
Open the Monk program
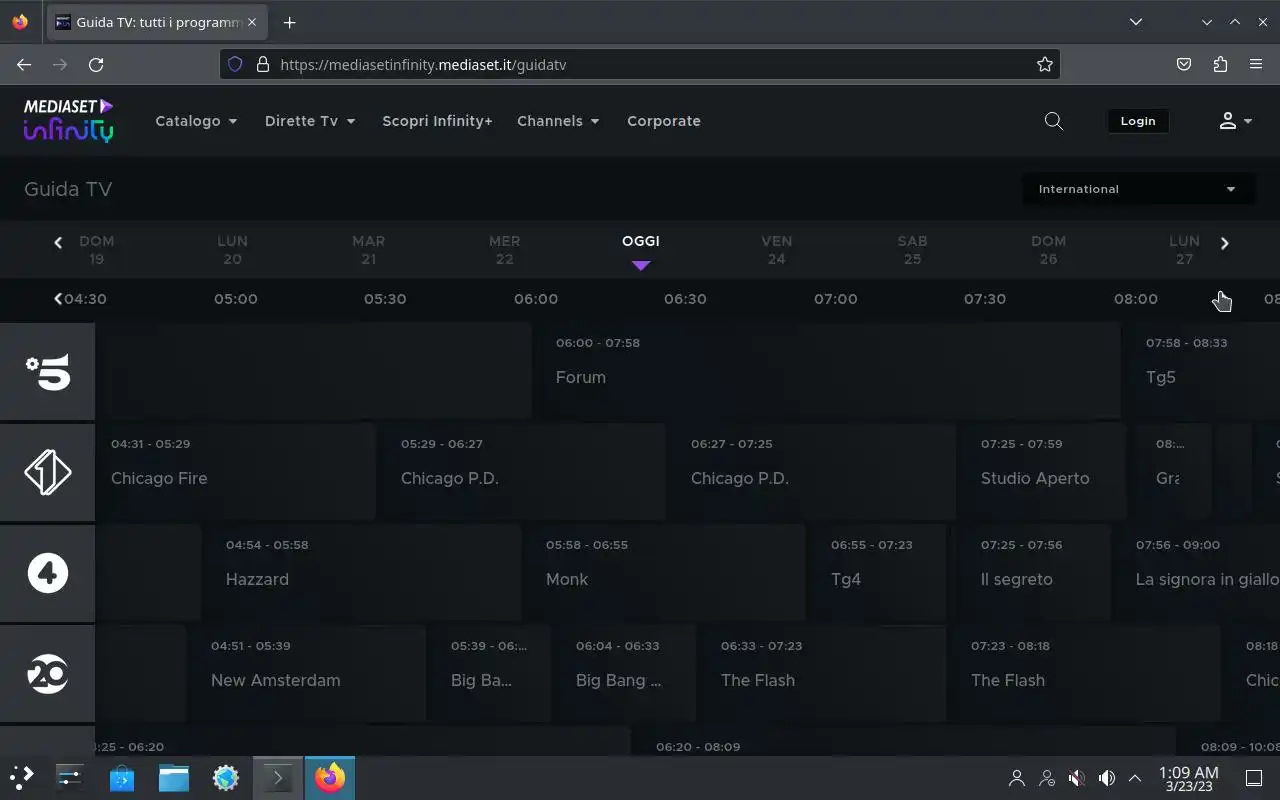[667, 572]
